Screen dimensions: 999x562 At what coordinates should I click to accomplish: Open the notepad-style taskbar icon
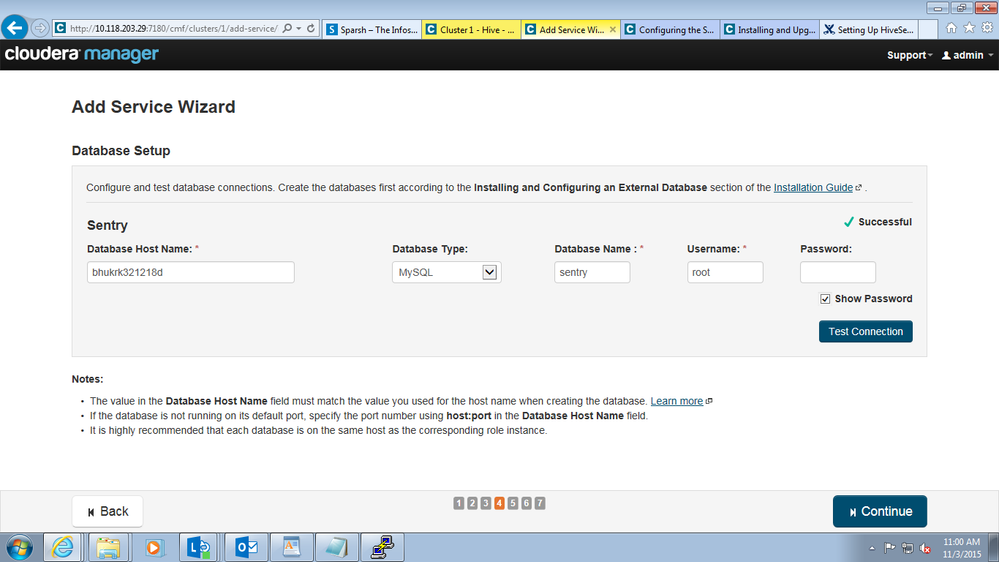[336, 547]
